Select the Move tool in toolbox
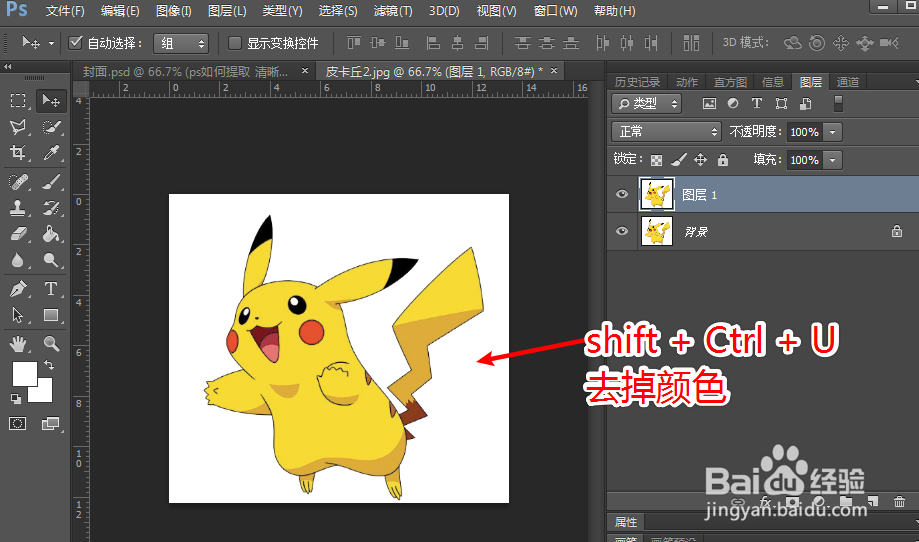919x542 pixels. coord(51,101)
